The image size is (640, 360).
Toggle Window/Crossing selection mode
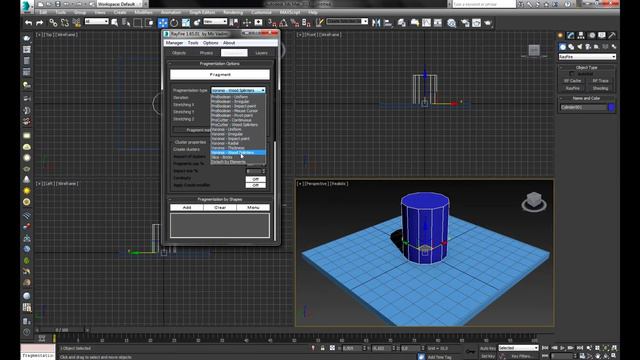(x=149, y=23)
